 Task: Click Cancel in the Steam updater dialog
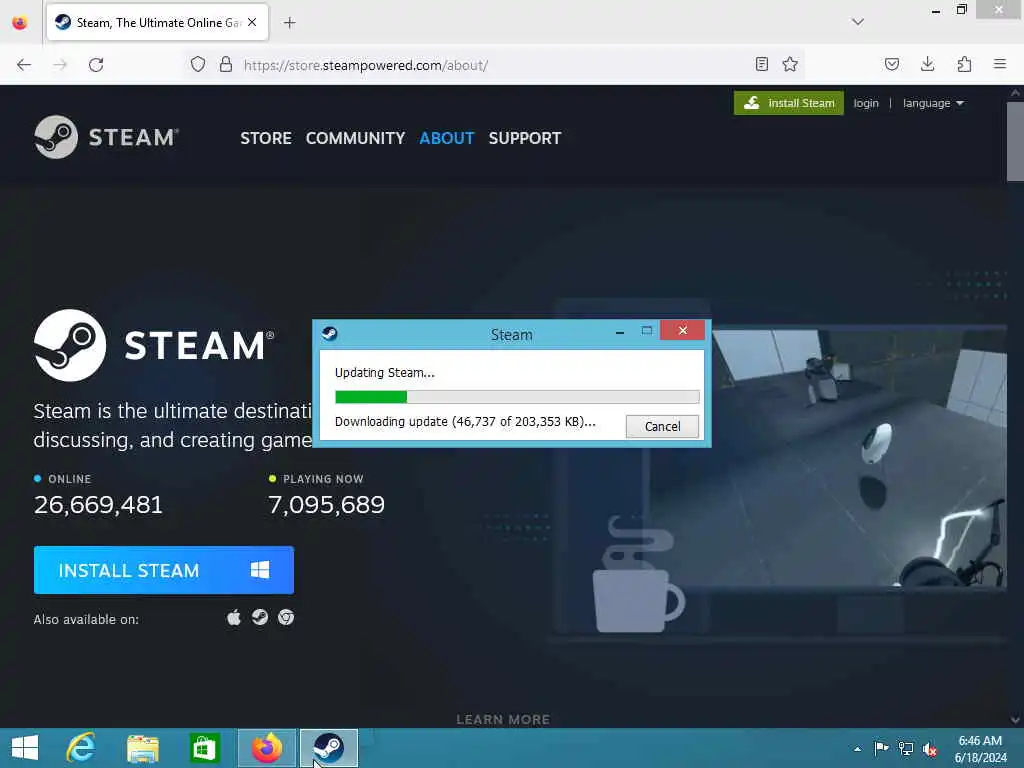662,426
